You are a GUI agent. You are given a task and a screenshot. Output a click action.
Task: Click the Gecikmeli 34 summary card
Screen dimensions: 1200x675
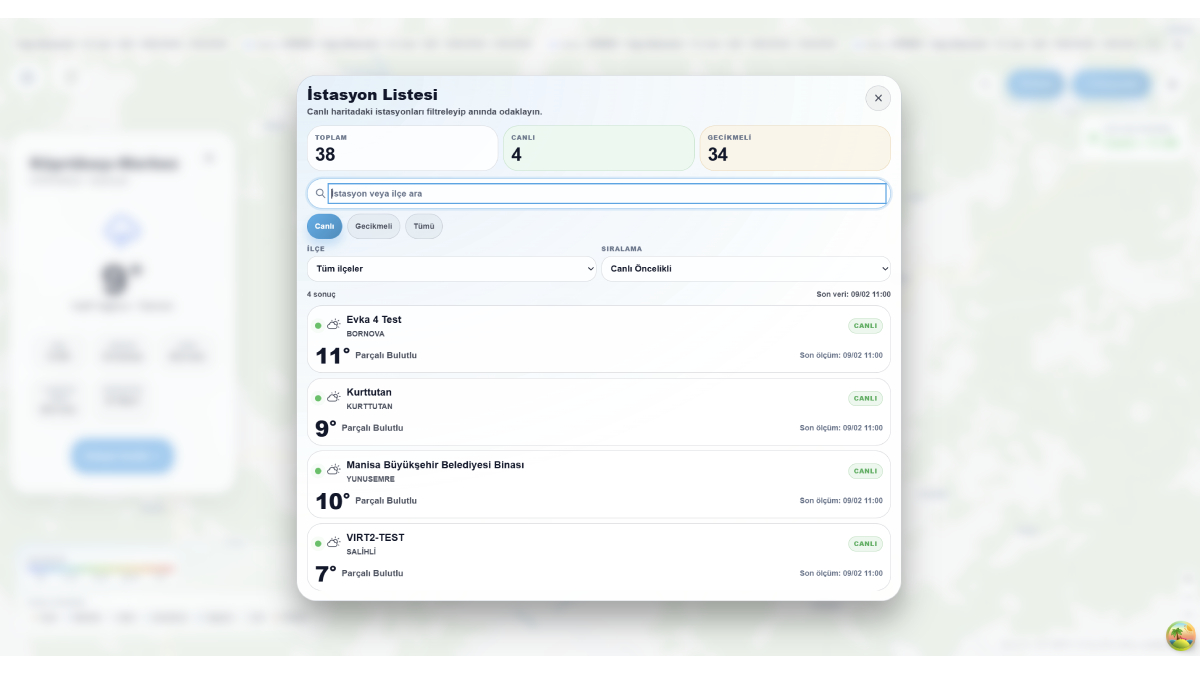794,148
